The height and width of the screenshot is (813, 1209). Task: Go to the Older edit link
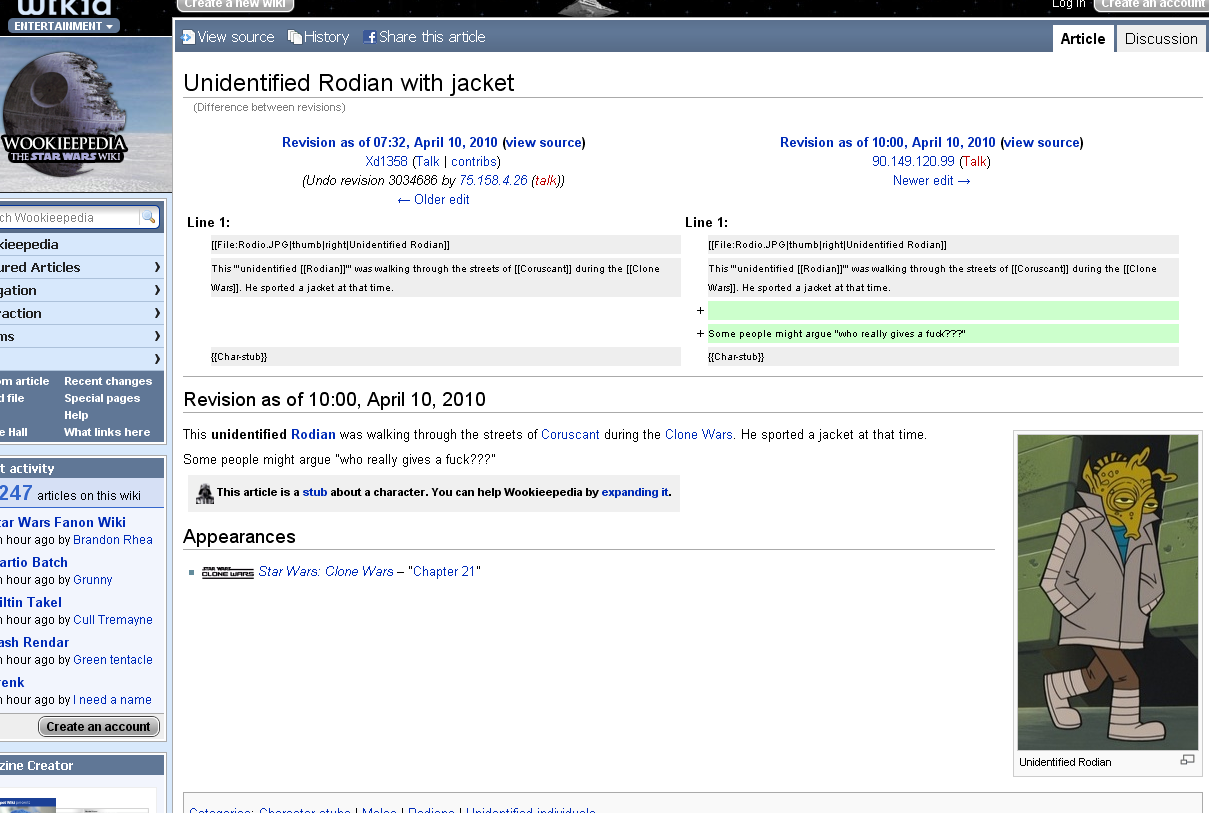pyautogui.click(x=433, y=199)
